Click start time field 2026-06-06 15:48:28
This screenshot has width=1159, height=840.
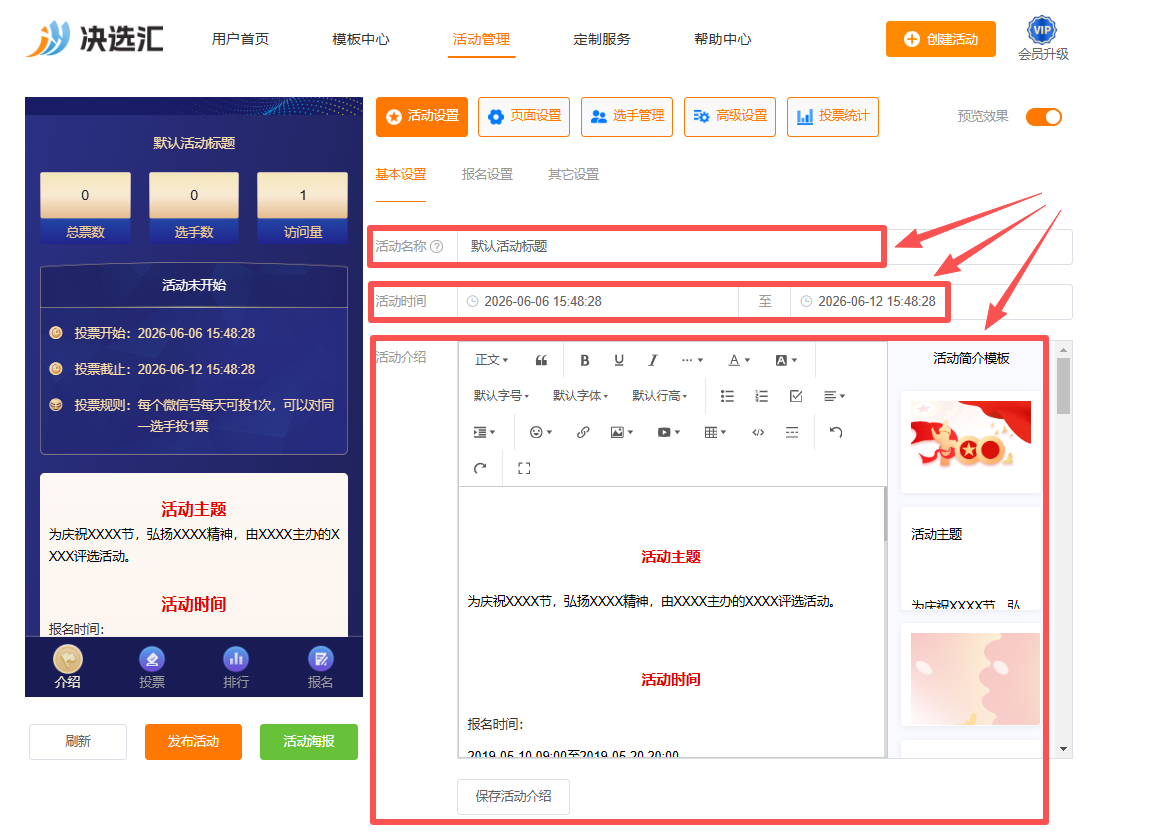(x=597, y=302)
